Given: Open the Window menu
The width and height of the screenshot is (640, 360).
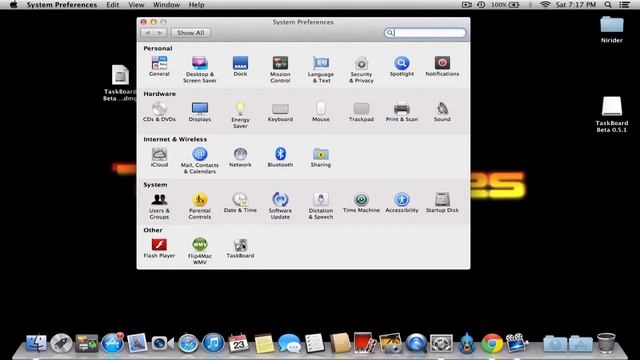Looking at the screenshot, I should coord(166,5).
